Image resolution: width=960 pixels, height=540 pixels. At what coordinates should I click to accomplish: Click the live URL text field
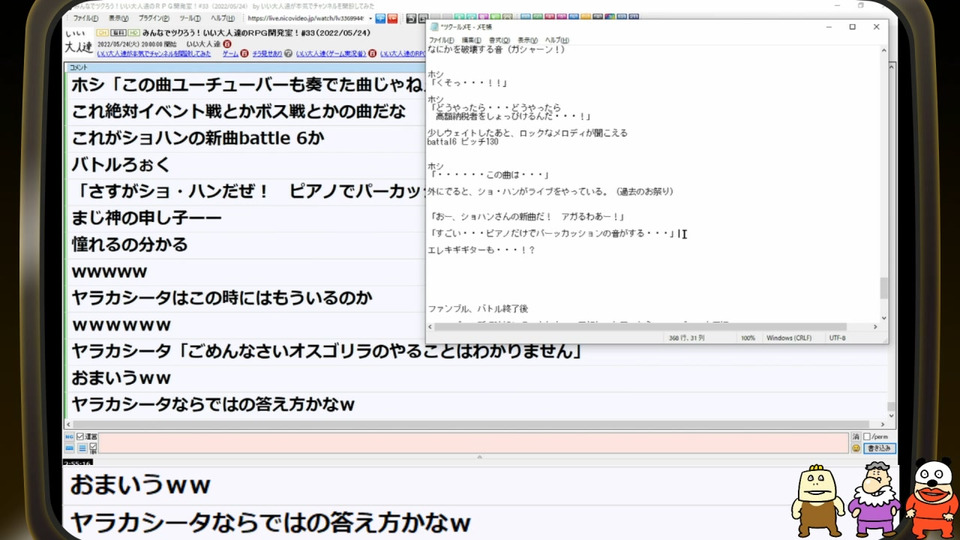[x=305, y=18]
